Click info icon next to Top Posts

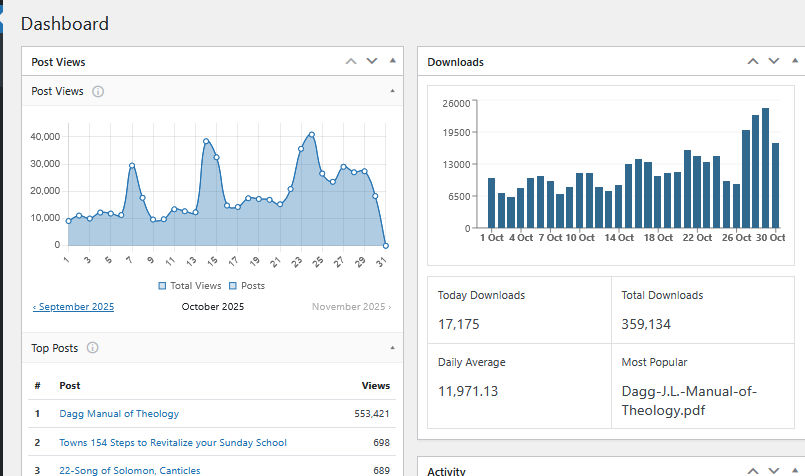(x=93, y=348)
